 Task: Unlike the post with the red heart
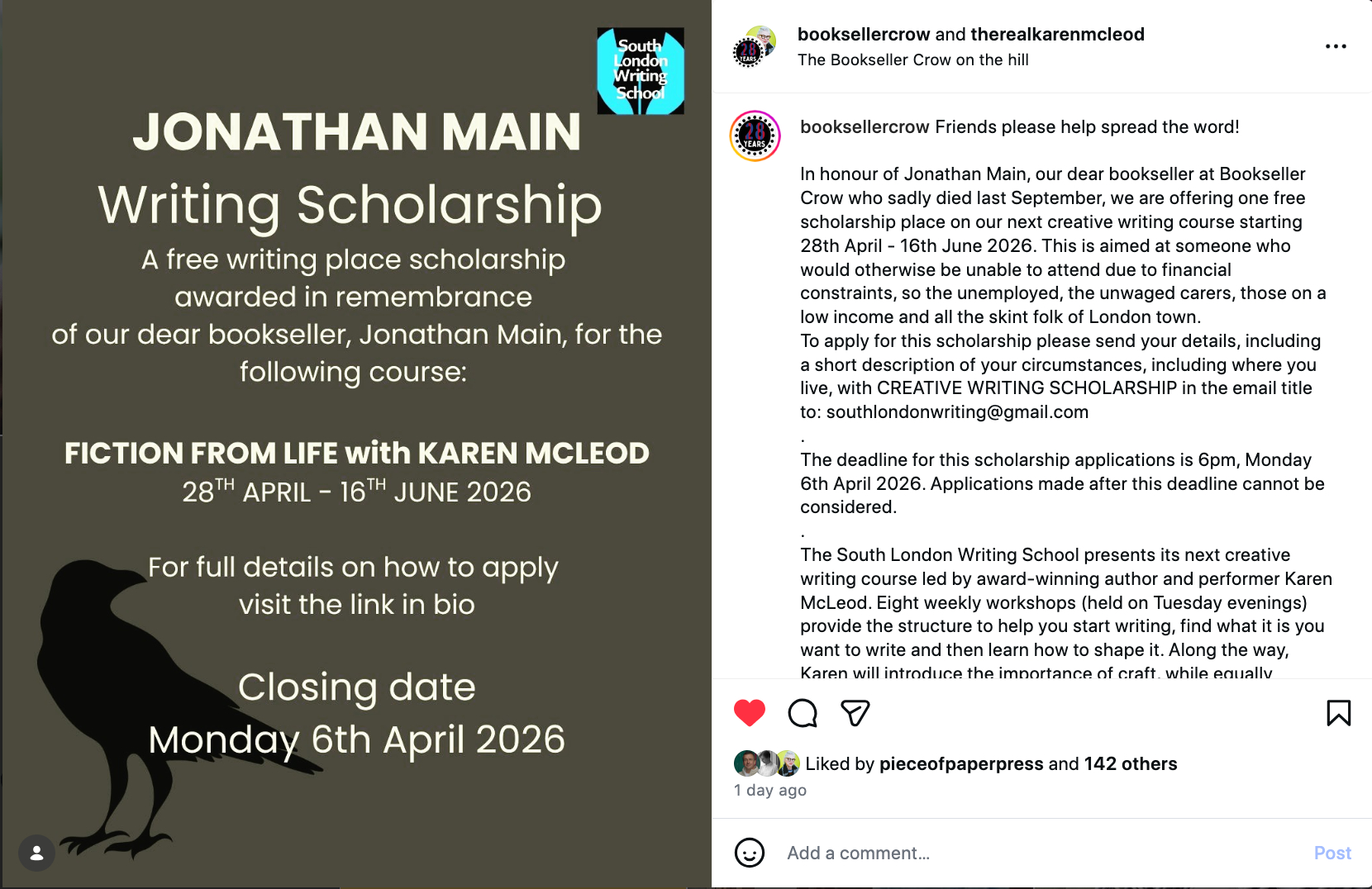[x=750, y=712]
